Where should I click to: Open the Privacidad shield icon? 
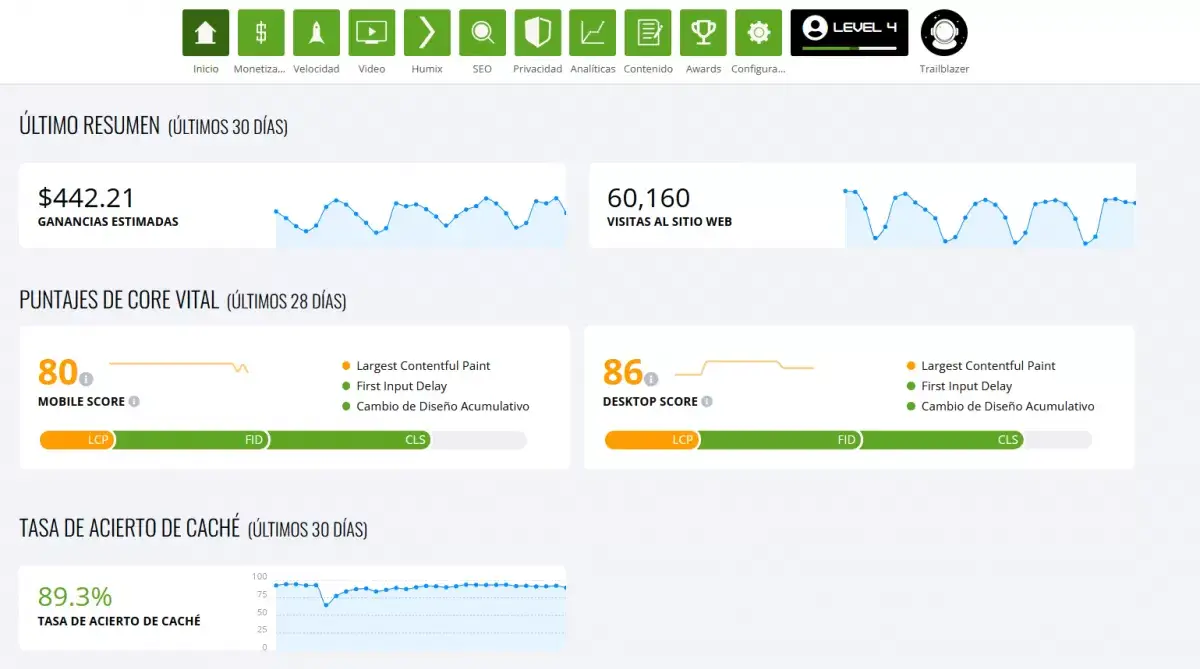[537, 33]
